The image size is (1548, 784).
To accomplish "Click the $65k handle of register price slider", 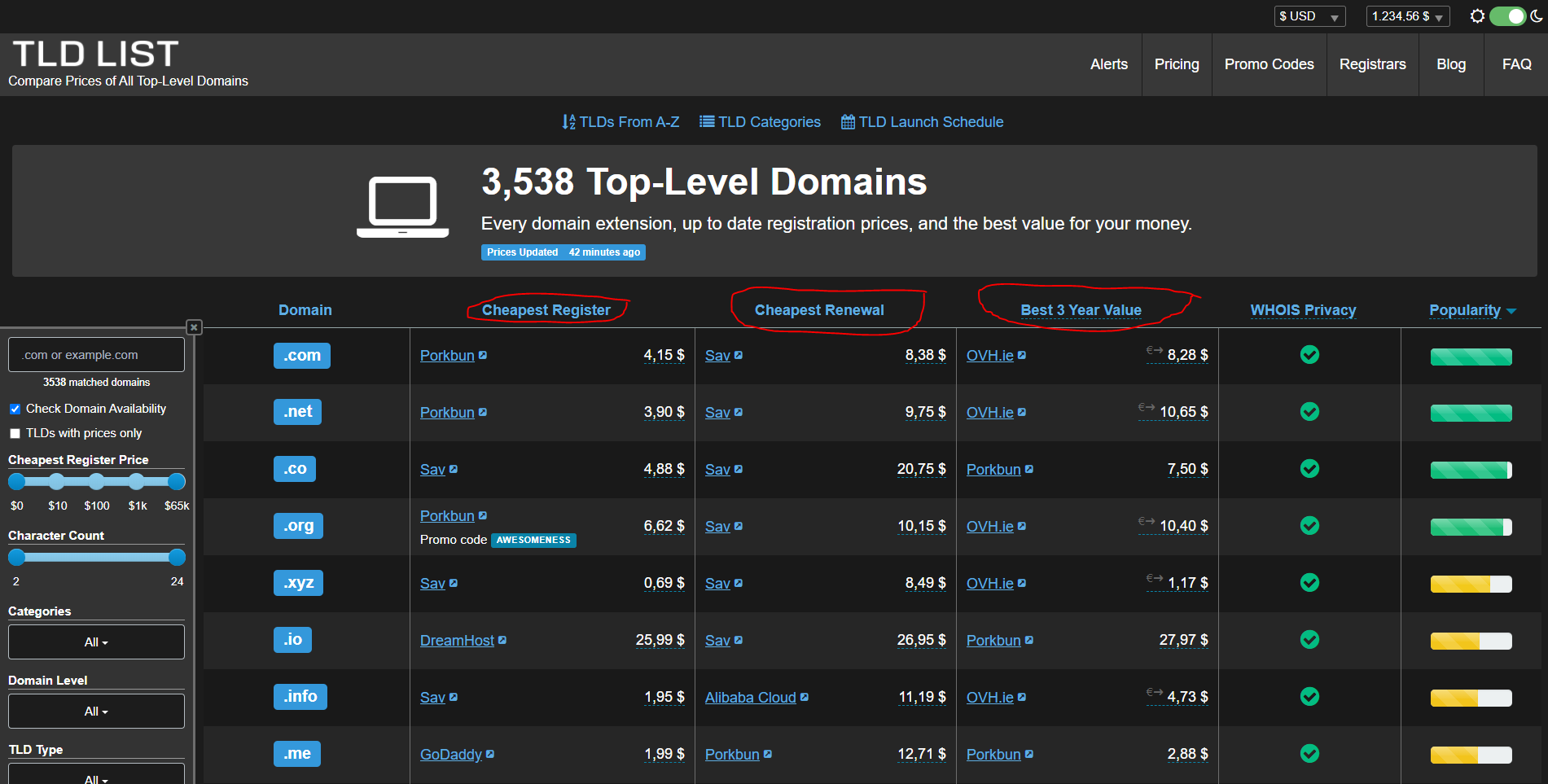I will point(177,481).
